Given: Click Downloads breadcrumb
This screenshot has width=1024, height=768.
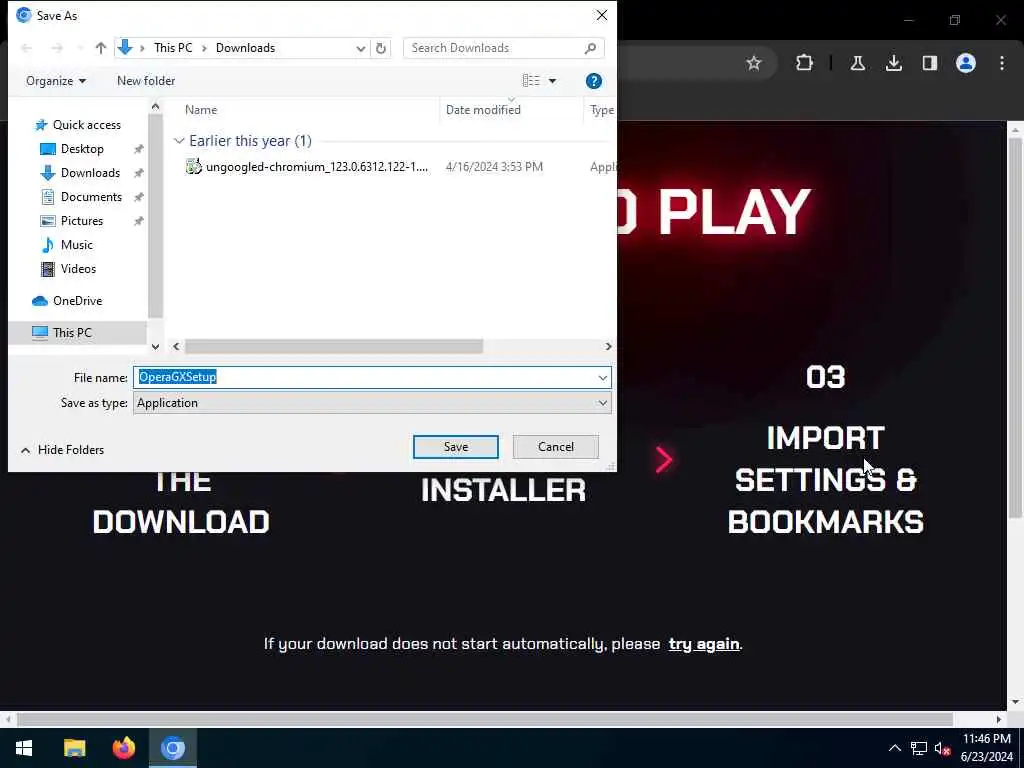Looking at the screenshot, I should pos(246,48).
